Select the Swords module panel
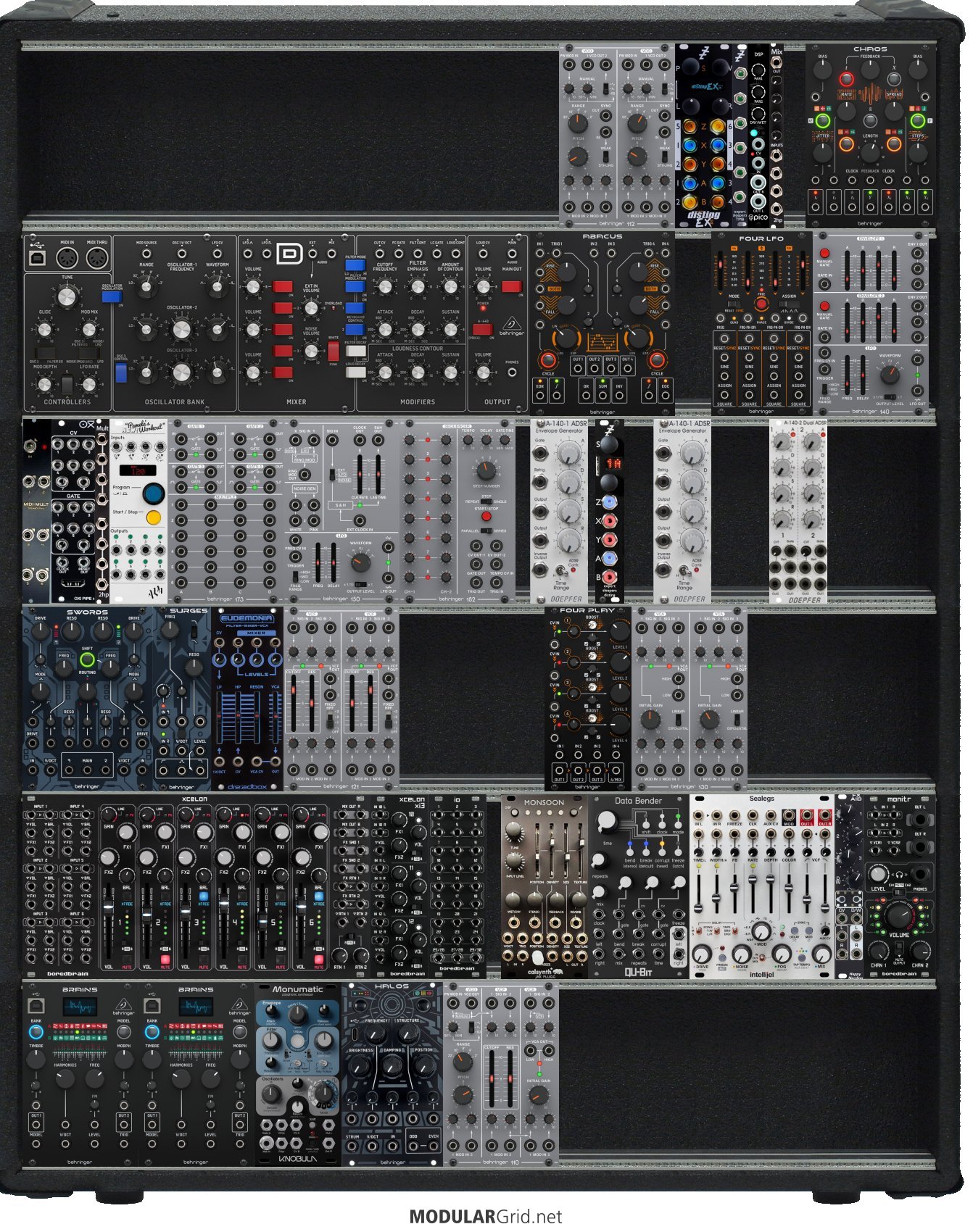 [88, 698]
